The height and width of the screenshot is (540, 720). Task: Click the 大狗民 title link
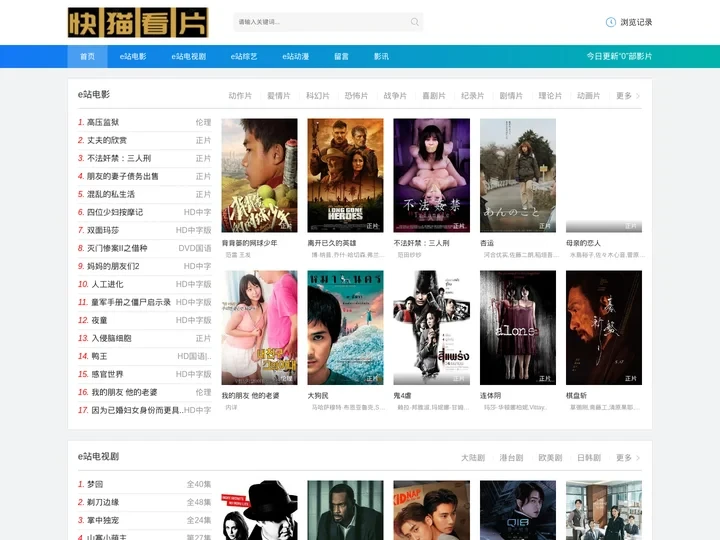318,395
